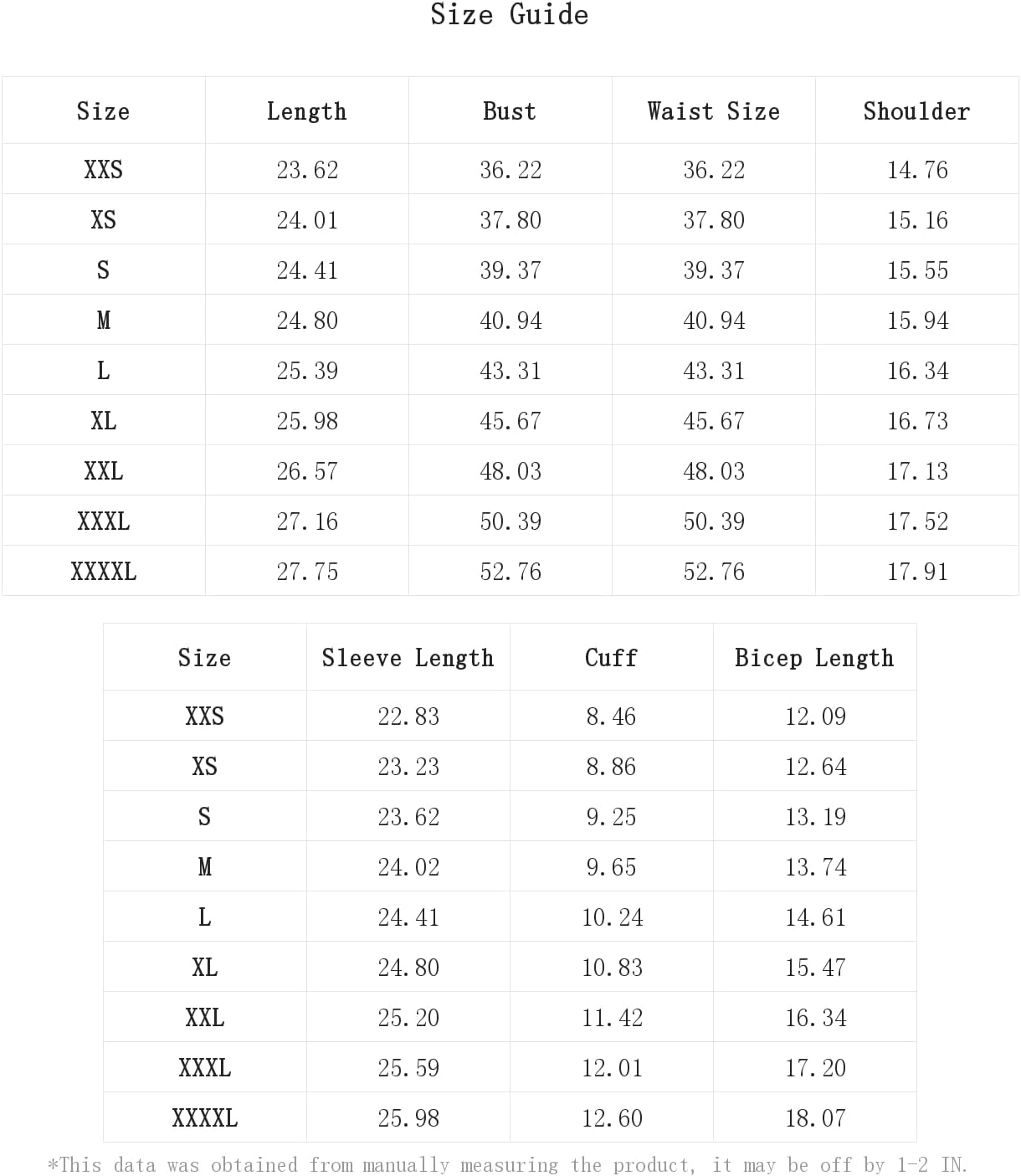Select the XS bicep length 12.64
This screenshot has height=1176, width=1021.
815,767
